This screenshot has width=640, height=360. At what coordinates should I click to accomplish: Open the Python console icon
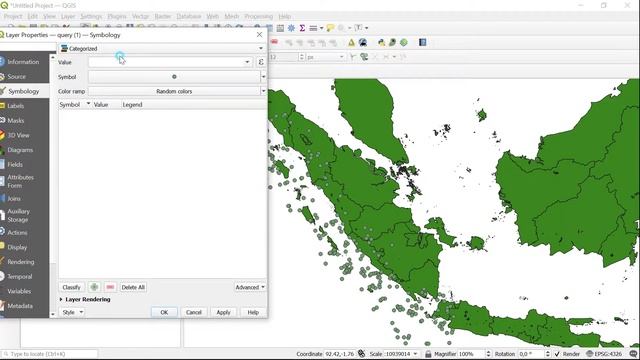(381, 42)
